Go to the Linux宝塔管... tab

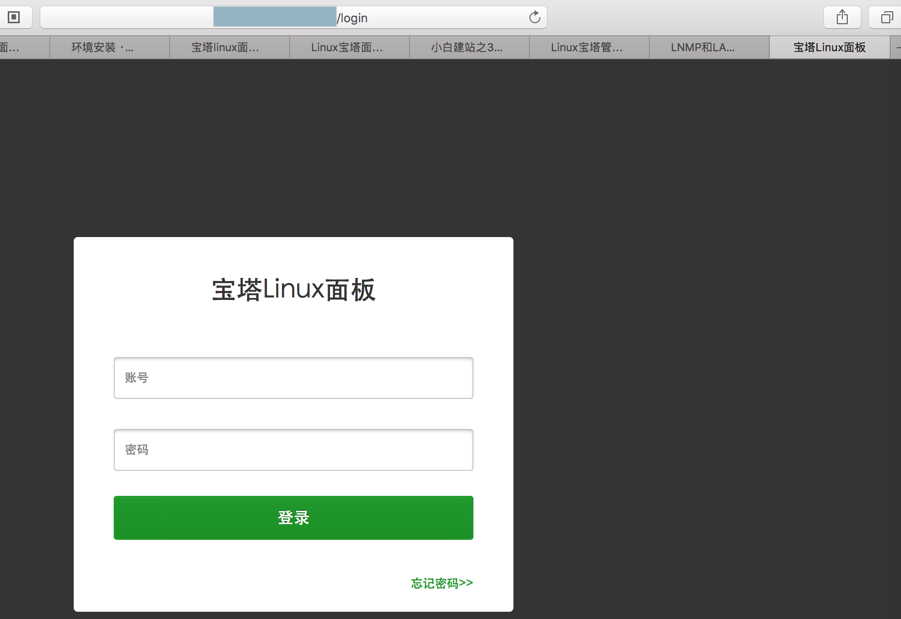589,47
